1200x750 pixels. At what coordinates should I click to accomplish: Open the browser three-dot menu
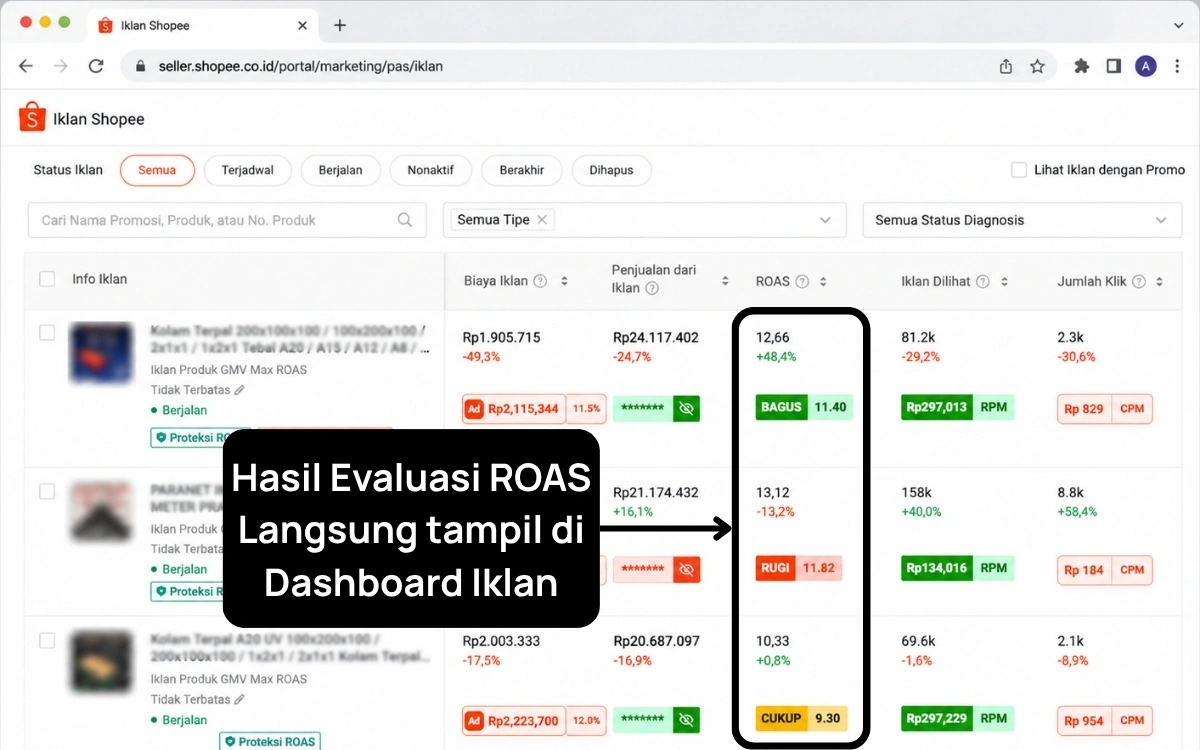point(1178,66)
